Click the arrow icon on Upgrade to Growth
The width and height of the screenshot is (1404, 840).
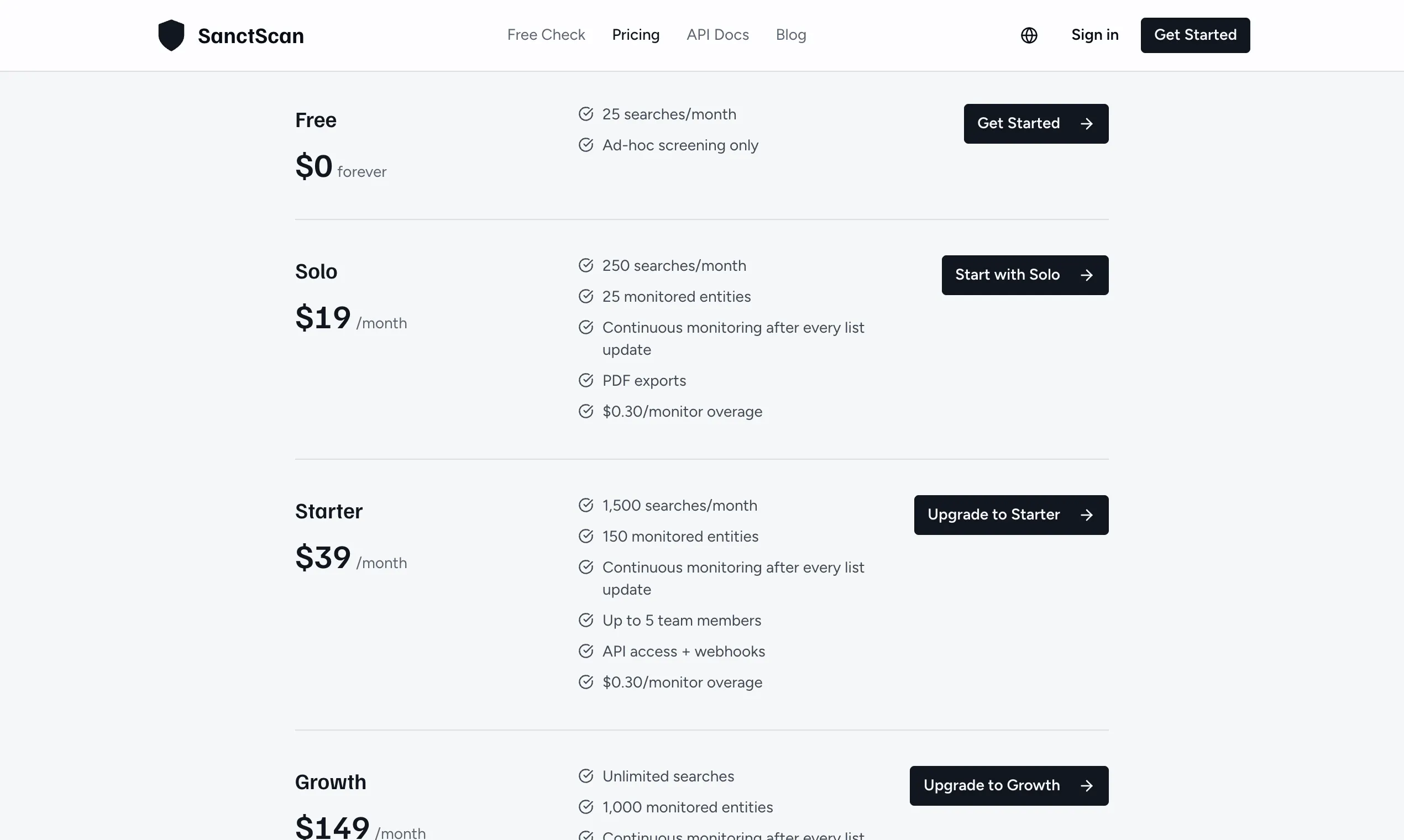click(x=1086, y=786)
